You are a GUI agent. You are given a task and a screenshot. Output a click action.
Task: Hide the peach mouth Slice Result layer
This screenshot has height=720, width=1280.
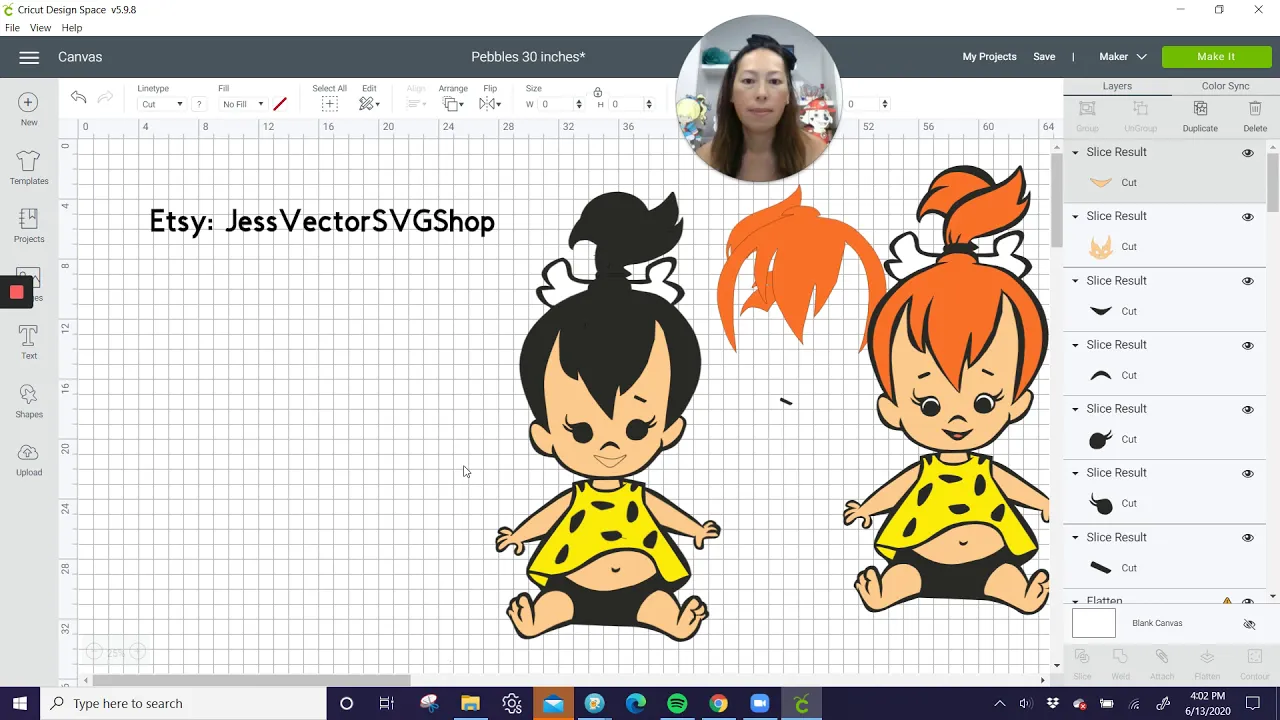coord(1248,153)
